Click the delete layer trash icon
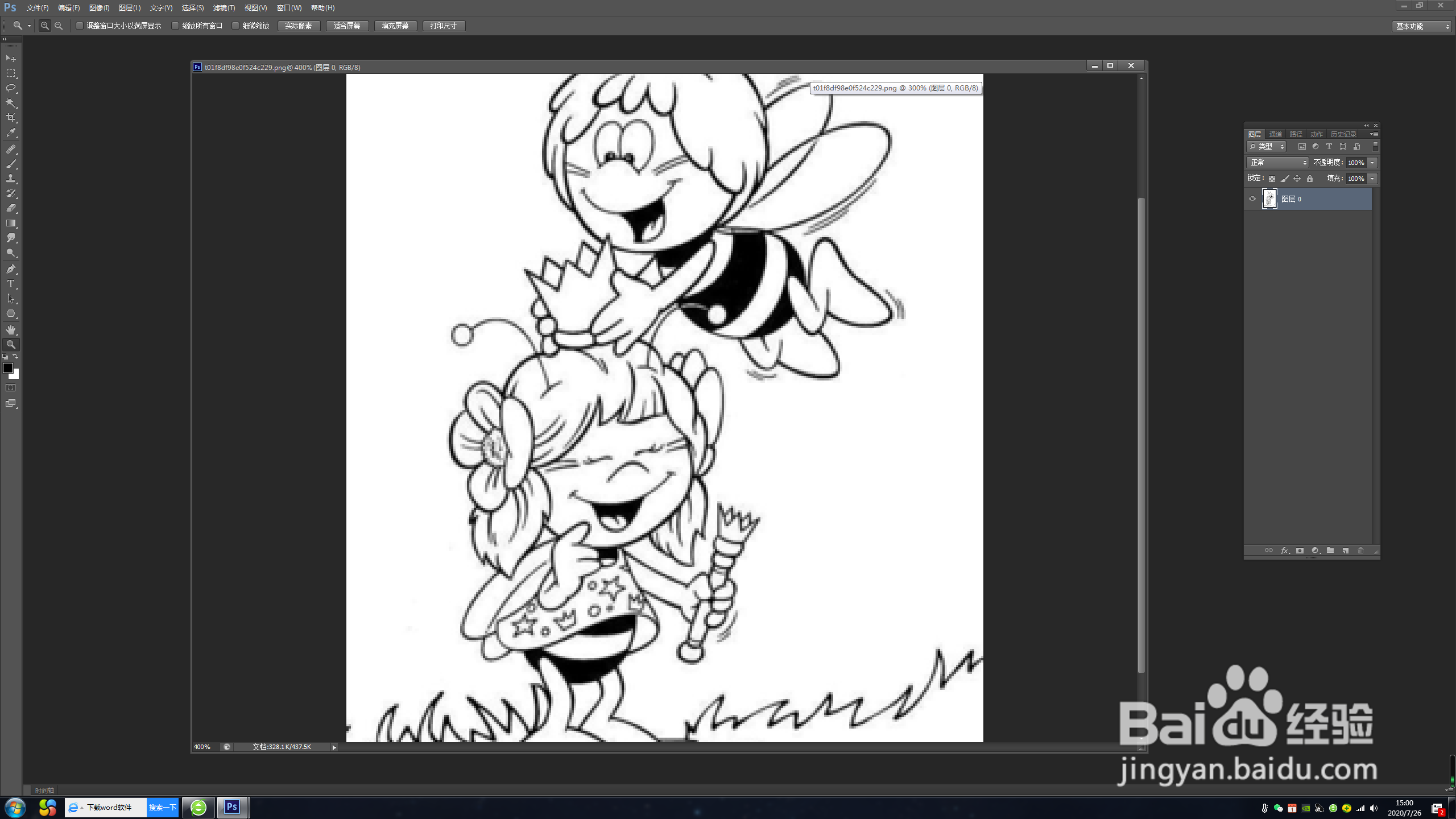 click(1360, 551)
